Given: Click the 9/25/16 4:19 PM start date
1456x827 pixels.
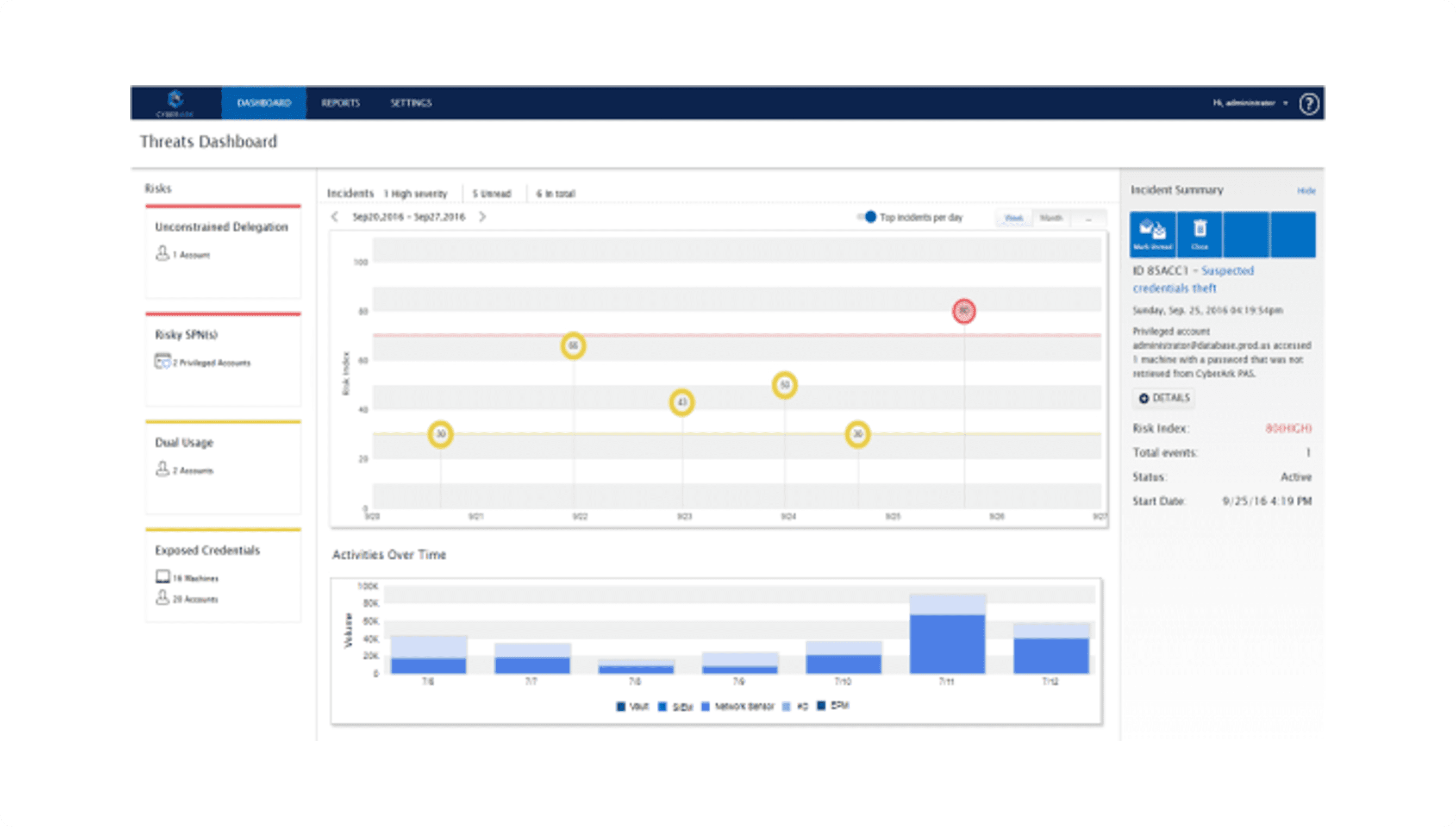Looking at the screenshot, I should click(1267, 502).
